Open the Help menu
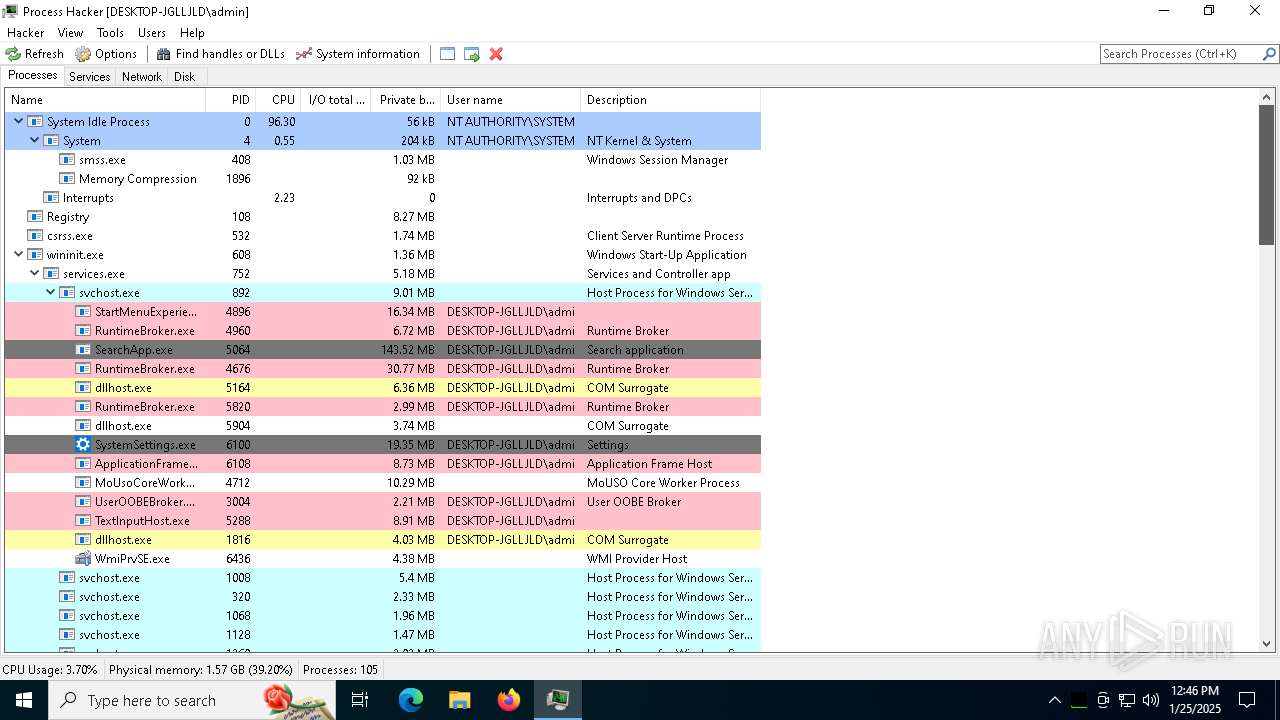This screenshot has width=1280, height=720. (x=192, y=33)
